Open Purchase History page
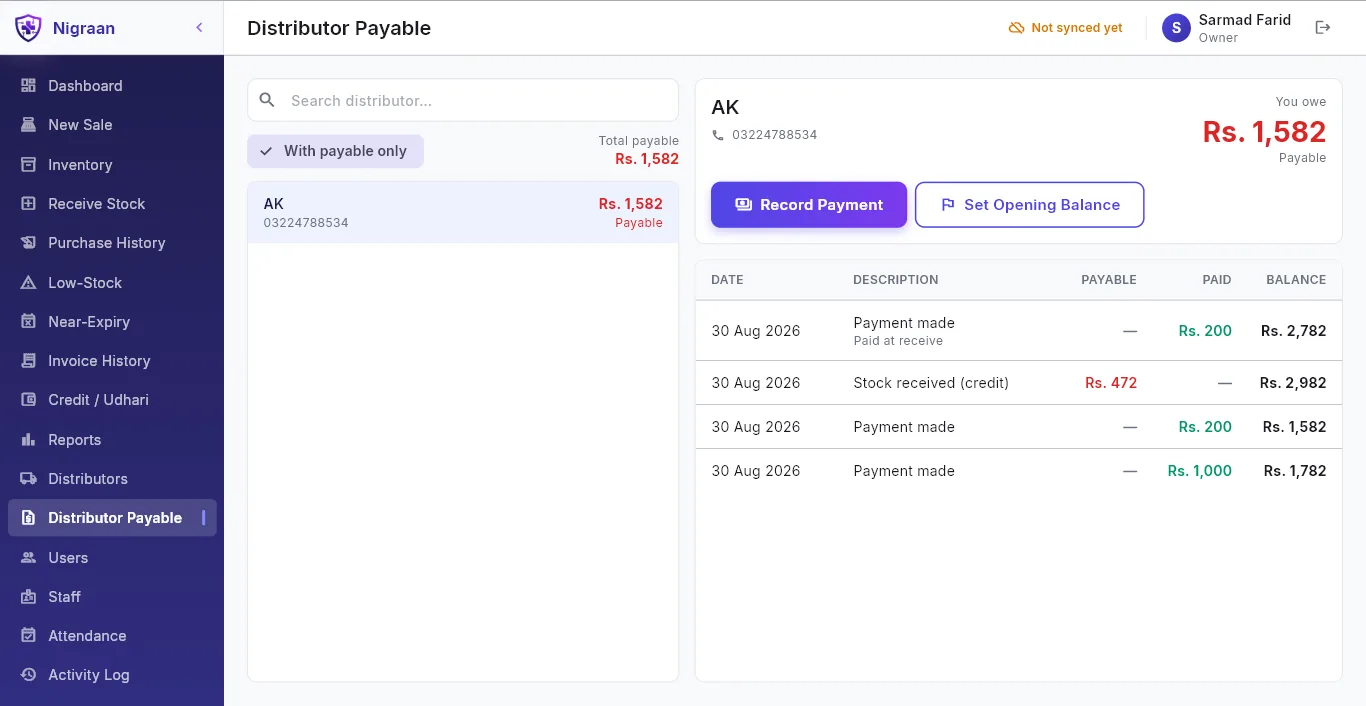 [112, 243]
